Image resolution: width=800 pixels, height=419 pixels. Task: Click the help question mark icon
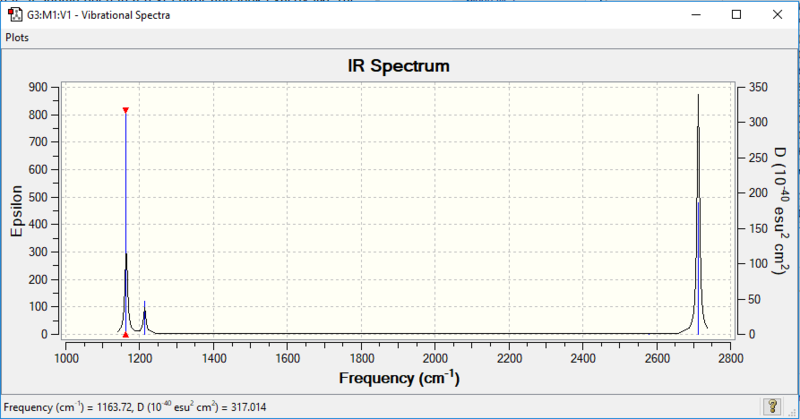(x=772, y=406)
